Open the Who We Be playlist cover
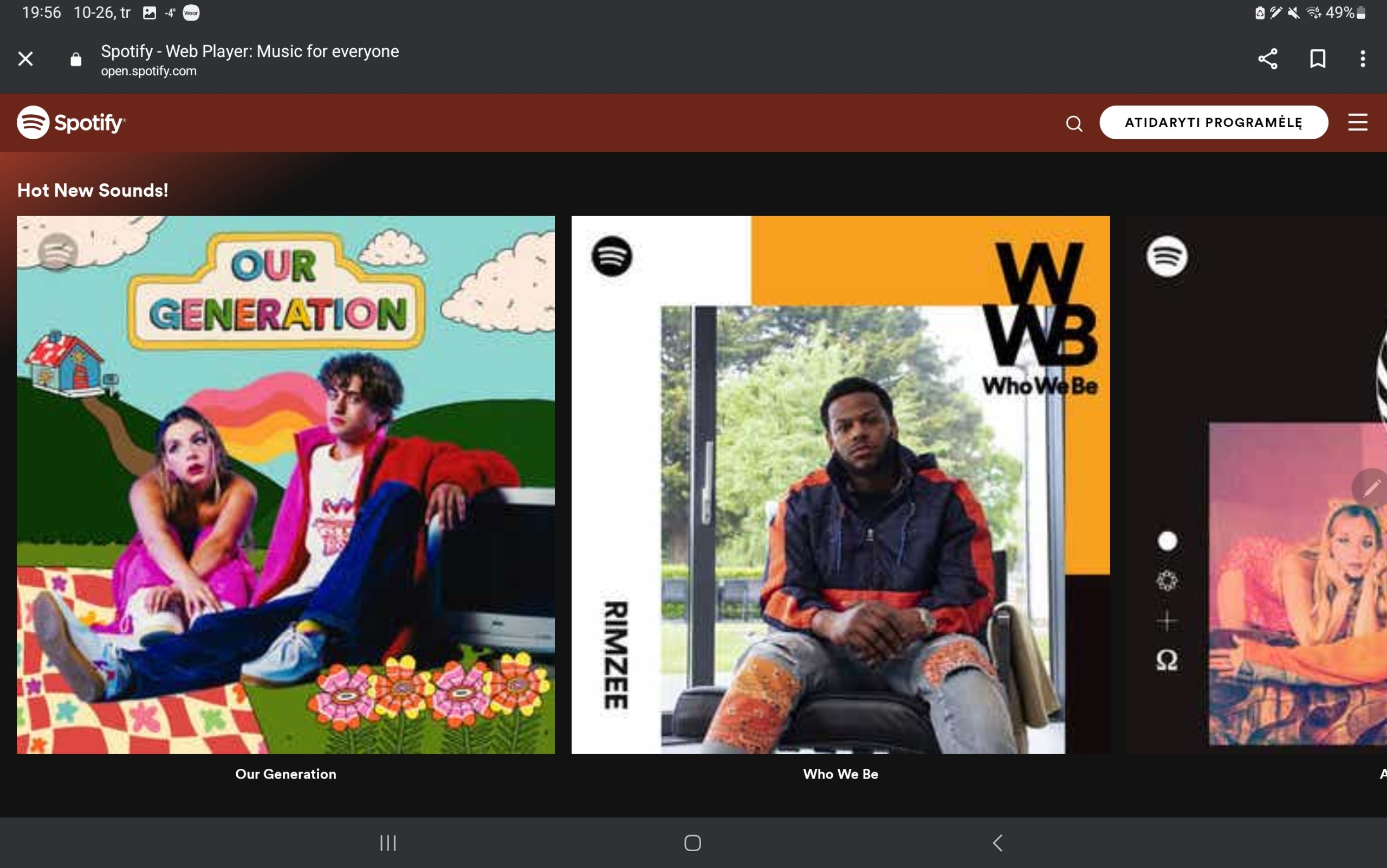Viewport: 1387px width, 868px height. [x=840, y=484]
